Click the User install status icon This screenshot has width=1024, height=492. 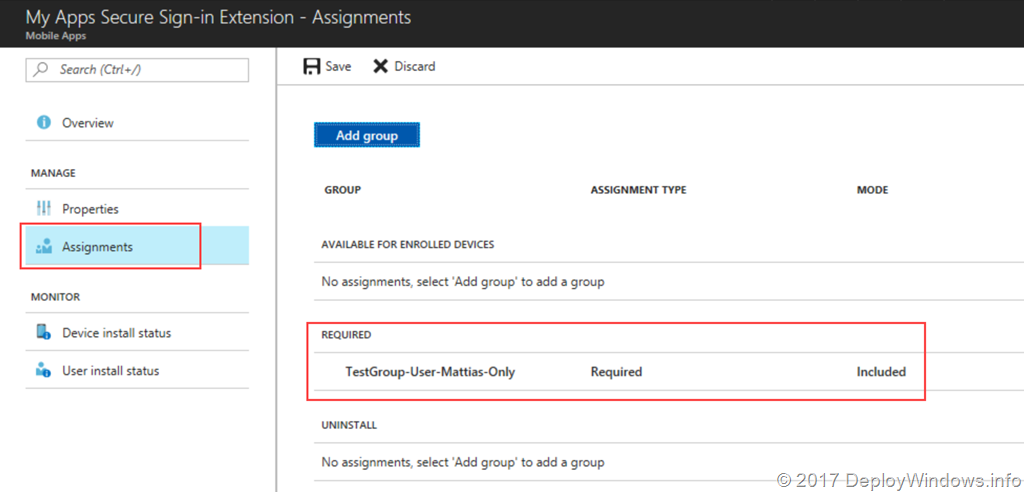coord(43,371)
